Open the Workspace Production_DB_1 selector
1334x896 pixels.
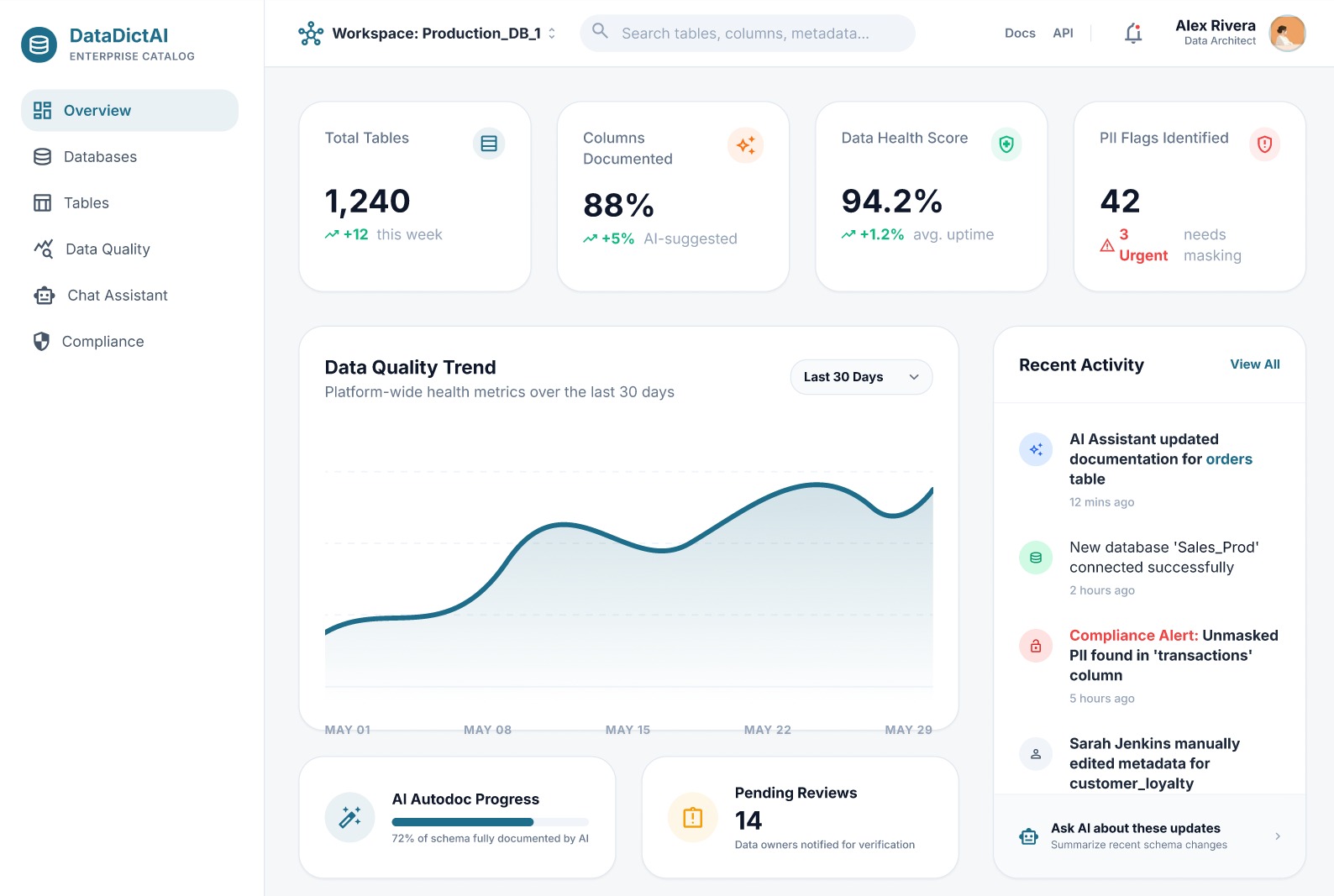tap(428, 34)
